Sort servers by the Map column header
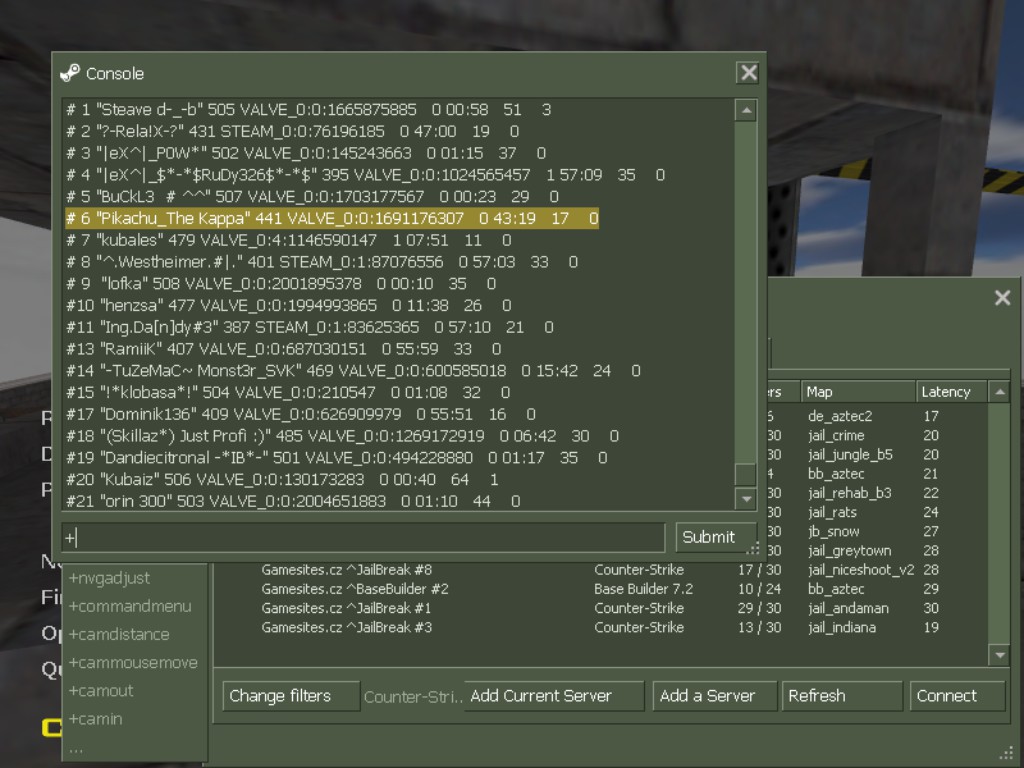 click(x=857, y=392)
